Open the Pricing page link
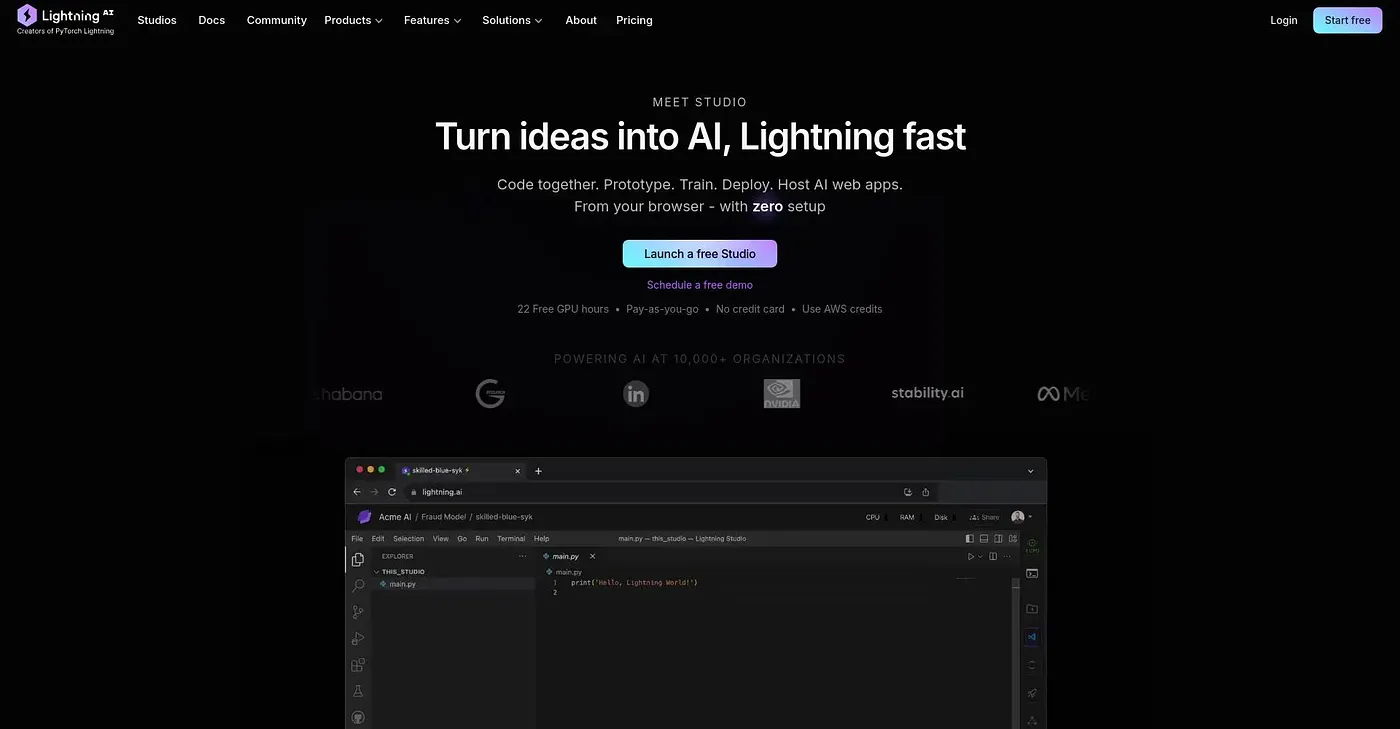 [634, 20]
